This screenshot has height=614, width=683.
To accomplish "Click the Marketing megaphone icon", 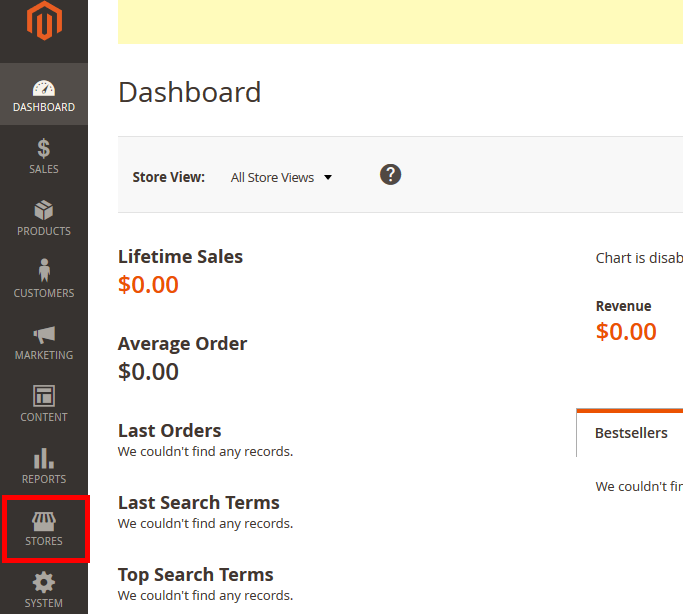I will point(44,335).
